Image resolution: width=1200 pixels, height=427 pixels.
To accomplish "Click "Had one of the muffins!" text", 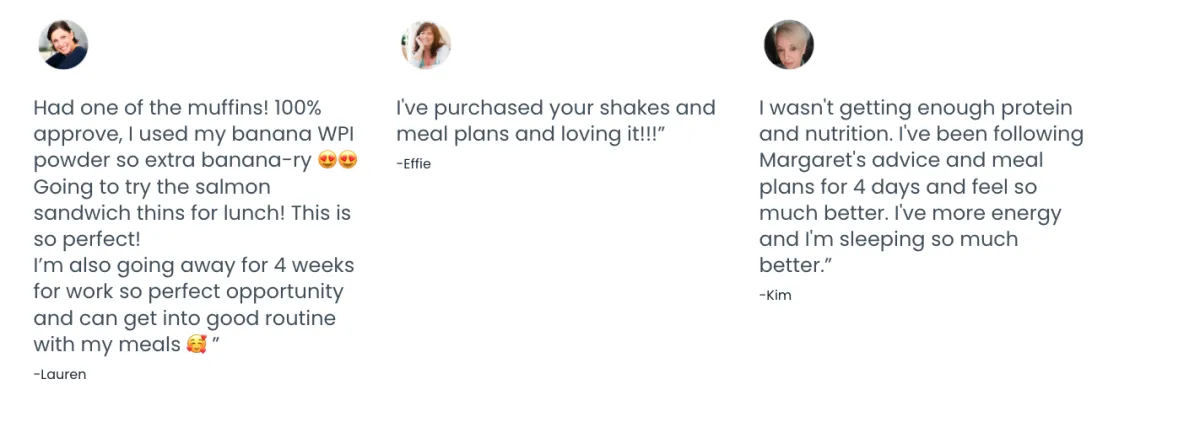I will pos(133,108).
